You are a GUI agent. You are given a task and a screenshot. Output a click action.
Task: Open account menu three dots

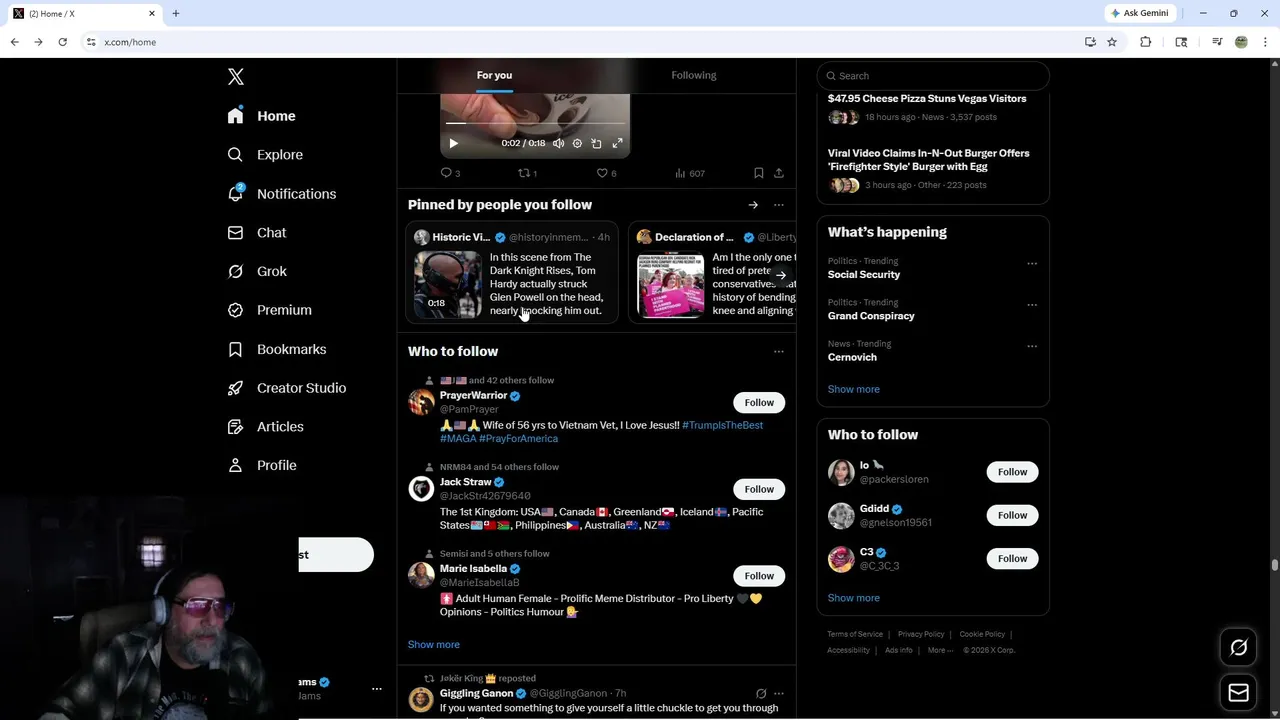(x=377, y=689)
